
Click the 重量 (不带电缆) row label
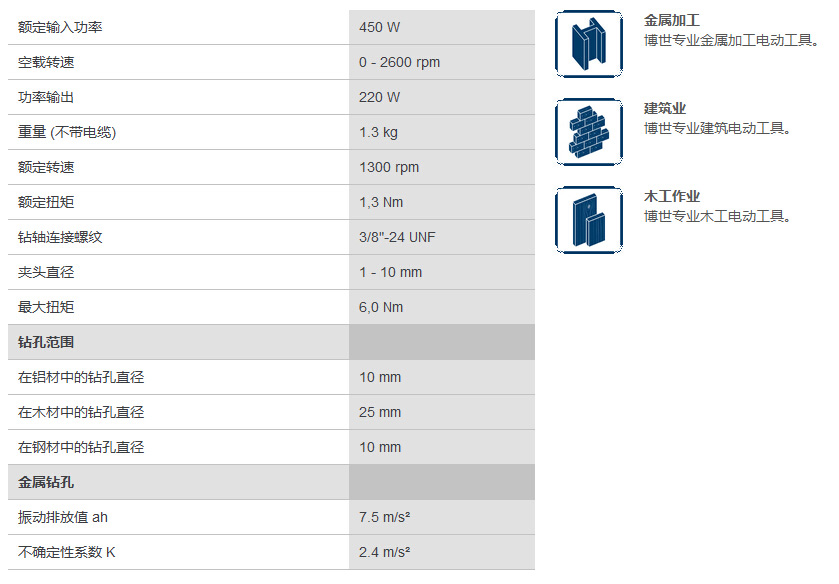tap(67, 132)
